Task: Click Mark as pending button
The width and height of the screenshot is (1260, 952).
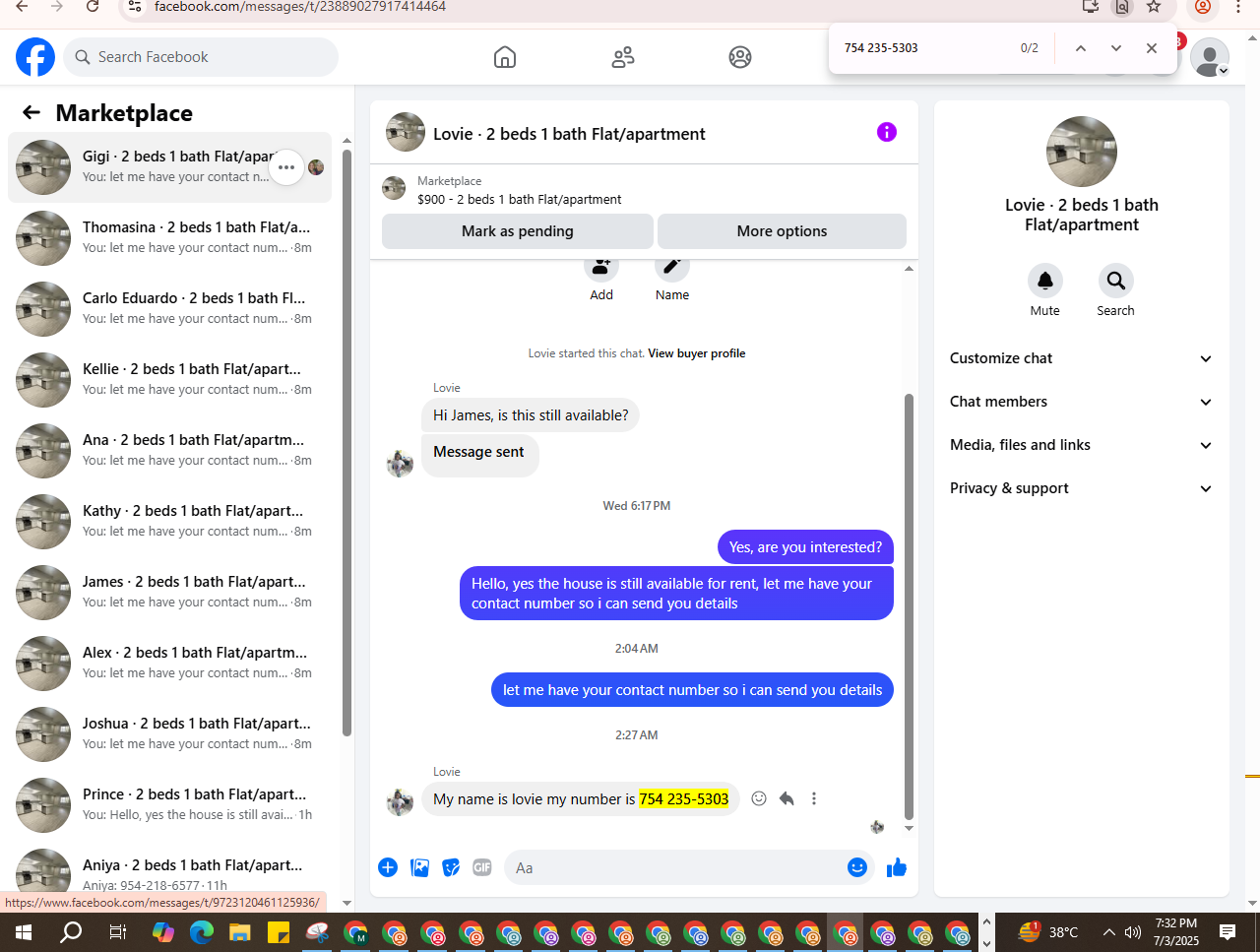Action: click(x=518, y=231)
